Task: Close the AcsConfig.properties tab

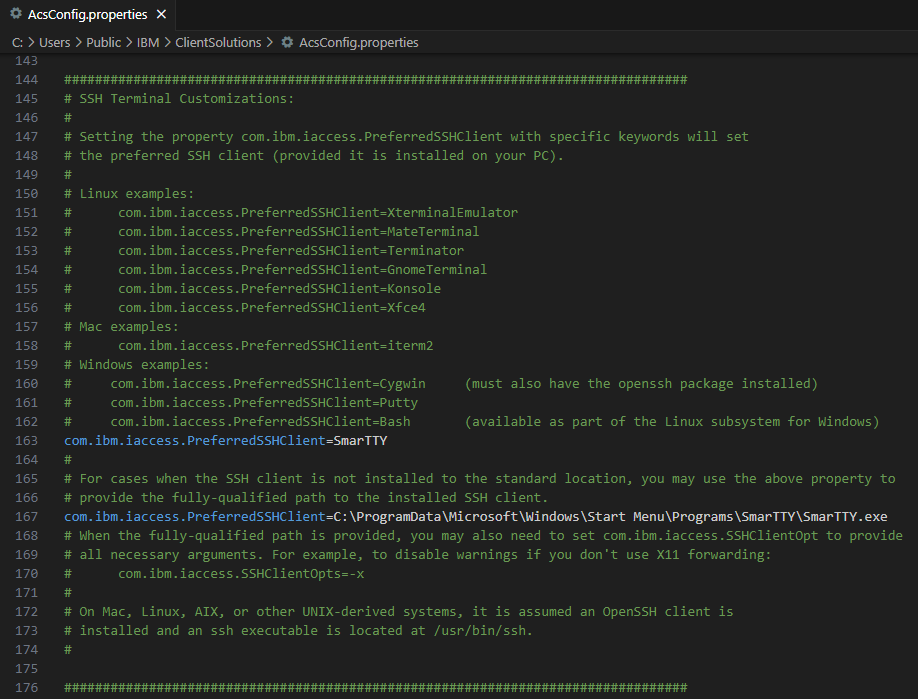Action: pos(162,15)
